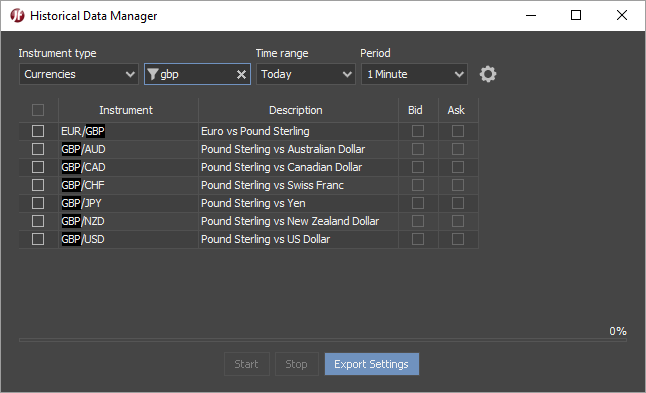
Task: Click the Start button
Action: click(x=246, y=364)
